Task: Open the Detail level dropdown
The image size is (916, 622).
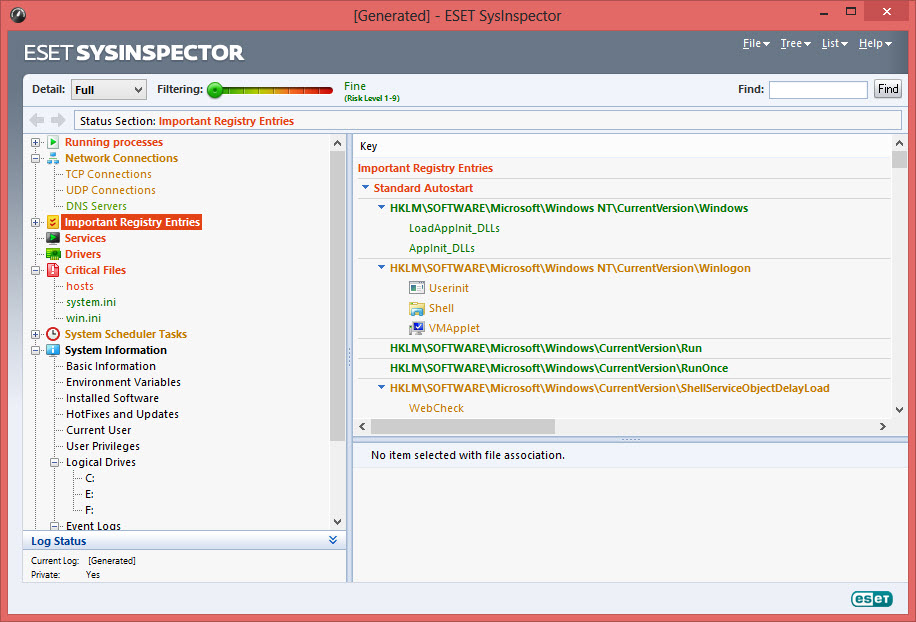Action: coord(108,90)
